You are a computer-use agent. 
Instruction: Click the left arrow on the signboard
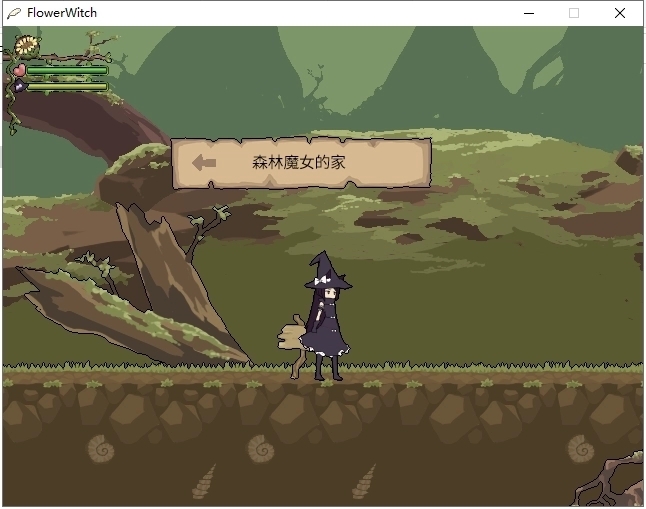(x=204, y=162)
